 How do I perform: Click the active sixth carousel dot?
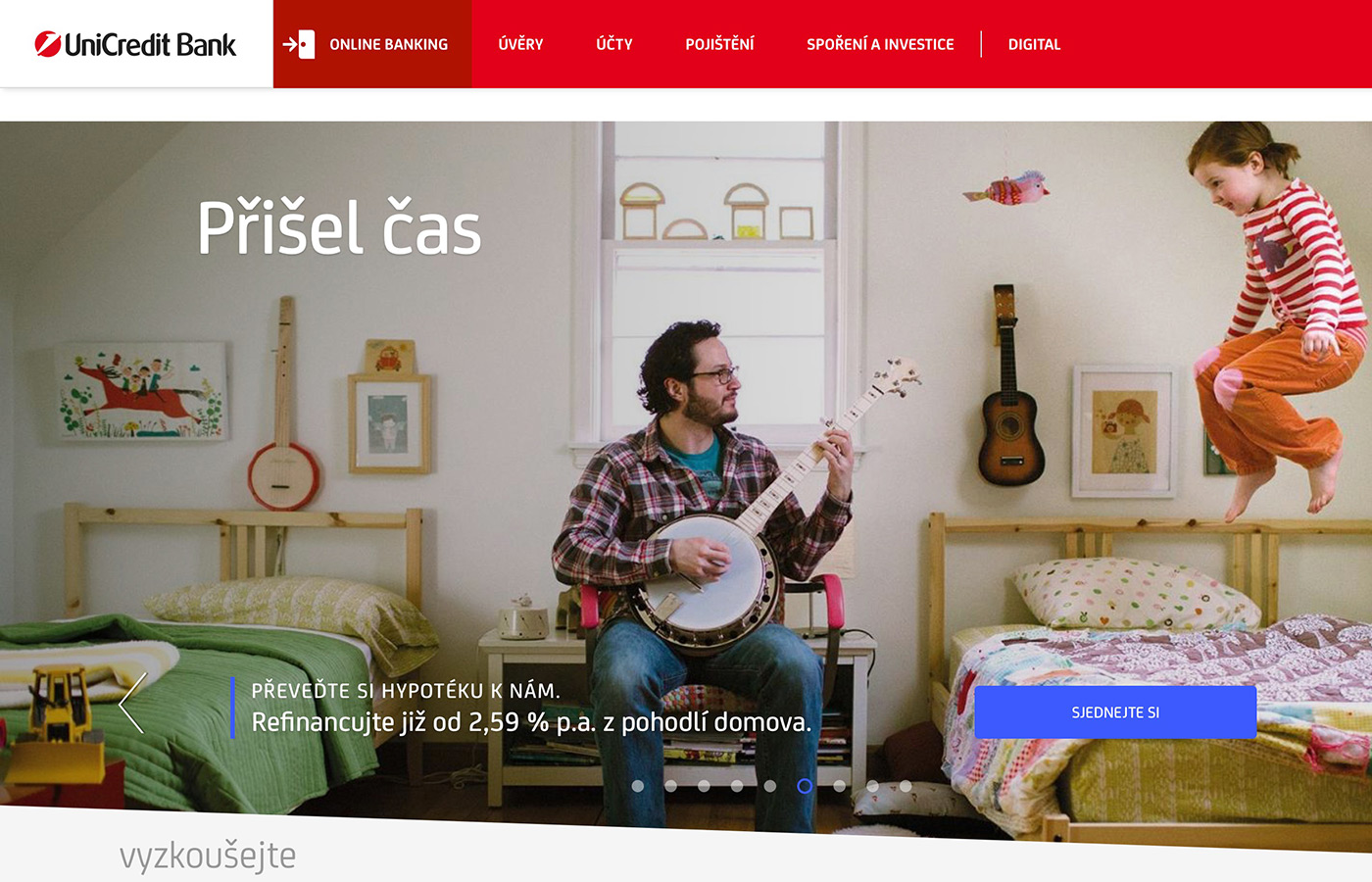(x=805, y=786)
